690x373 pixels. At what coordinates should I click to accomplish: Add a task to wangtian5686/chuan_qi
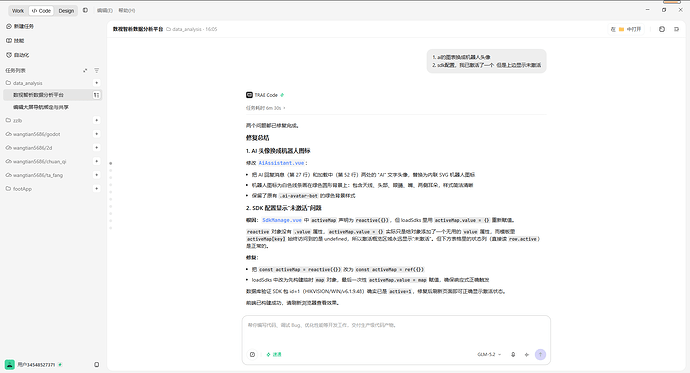pos(96,161)
